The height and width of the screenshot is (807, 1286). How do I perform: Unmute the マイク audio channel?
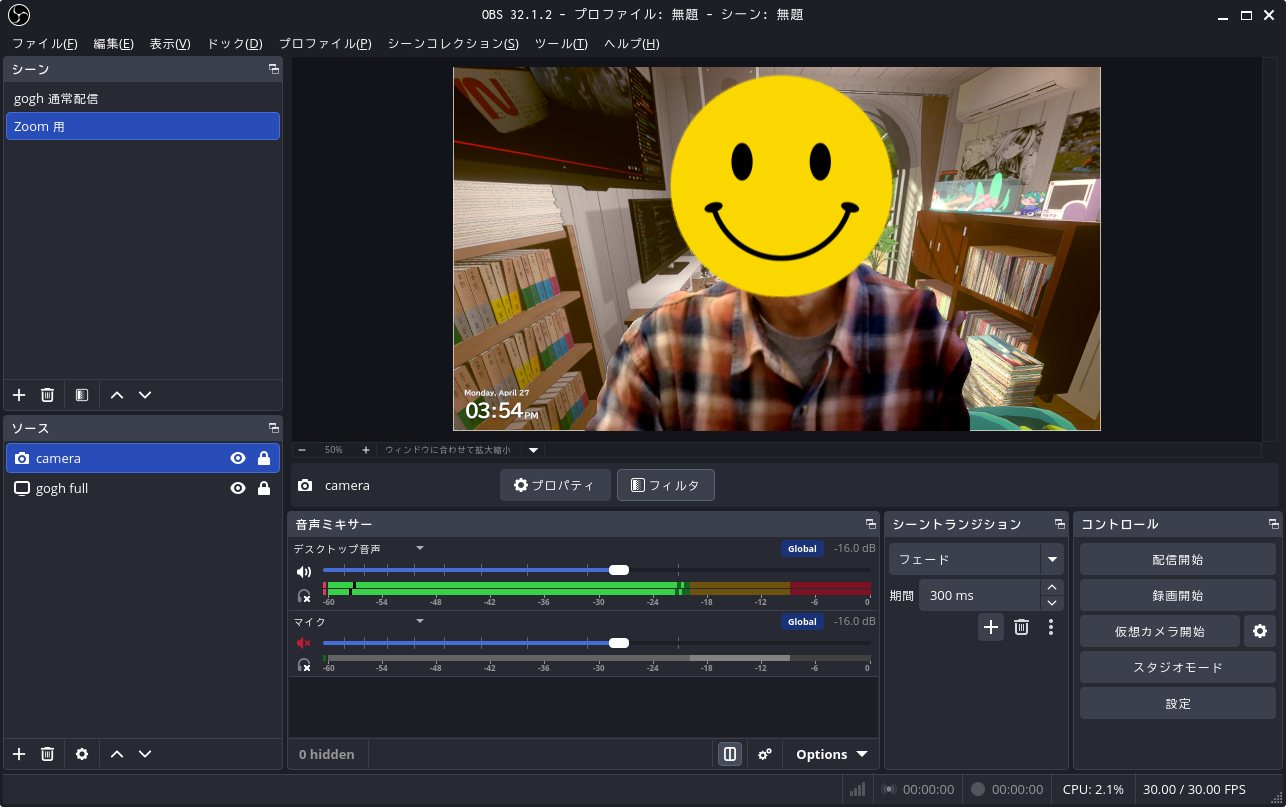(x=304, y=643)
